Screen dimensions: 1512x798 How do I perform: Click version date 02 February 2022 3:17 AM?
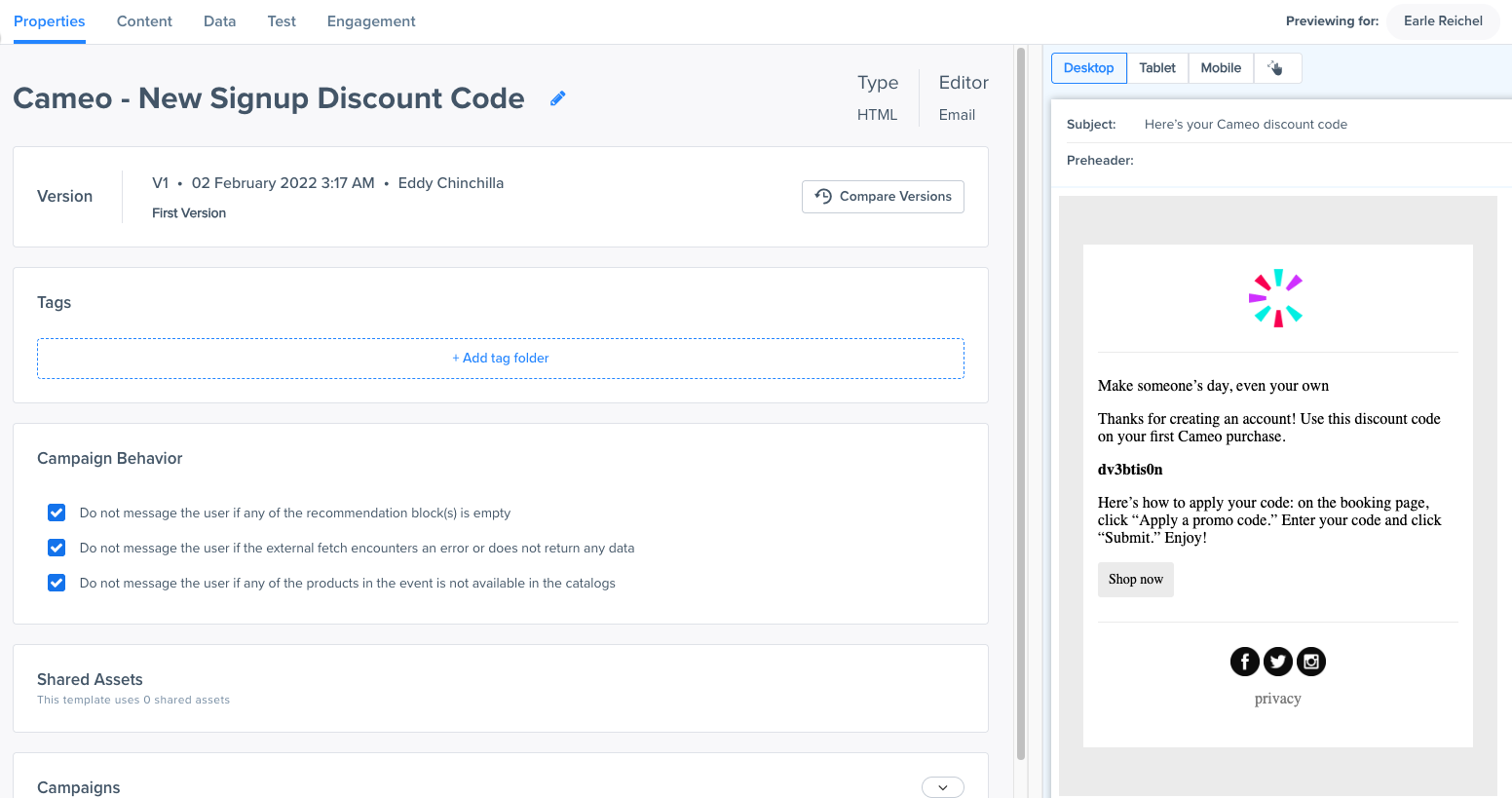click(x=283, y=183)
